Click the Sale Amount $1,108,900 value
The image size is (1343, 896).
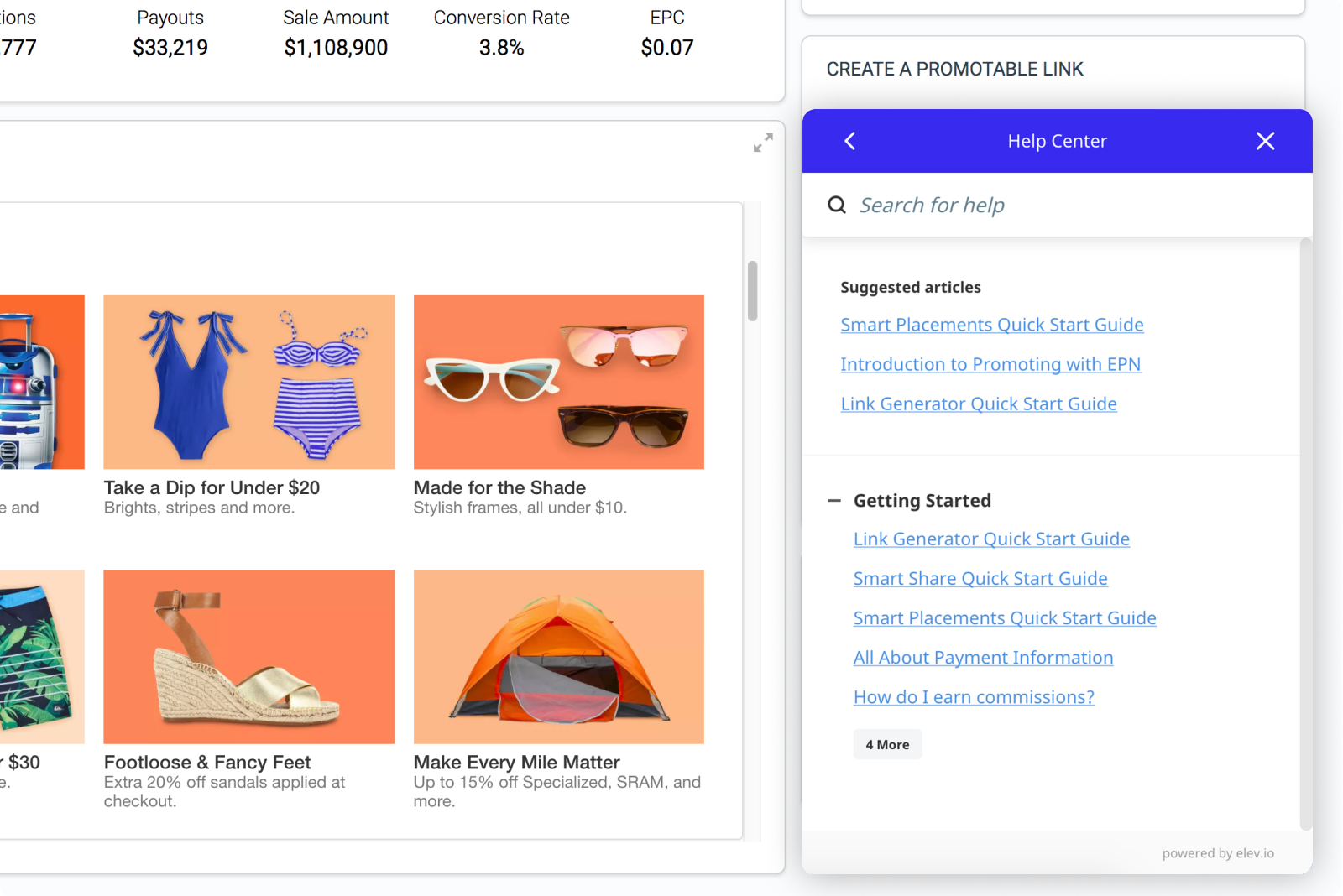[336, 48]
